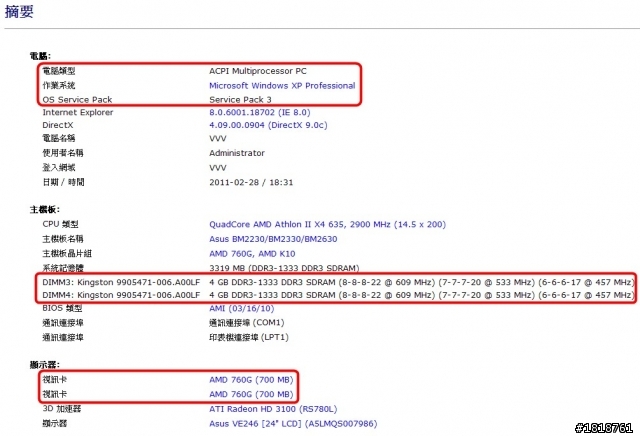Select the DIMM4 4 GB DDR3-1333 timing text
The width and height of the screenshot is (640, 436).
point(422,295)
